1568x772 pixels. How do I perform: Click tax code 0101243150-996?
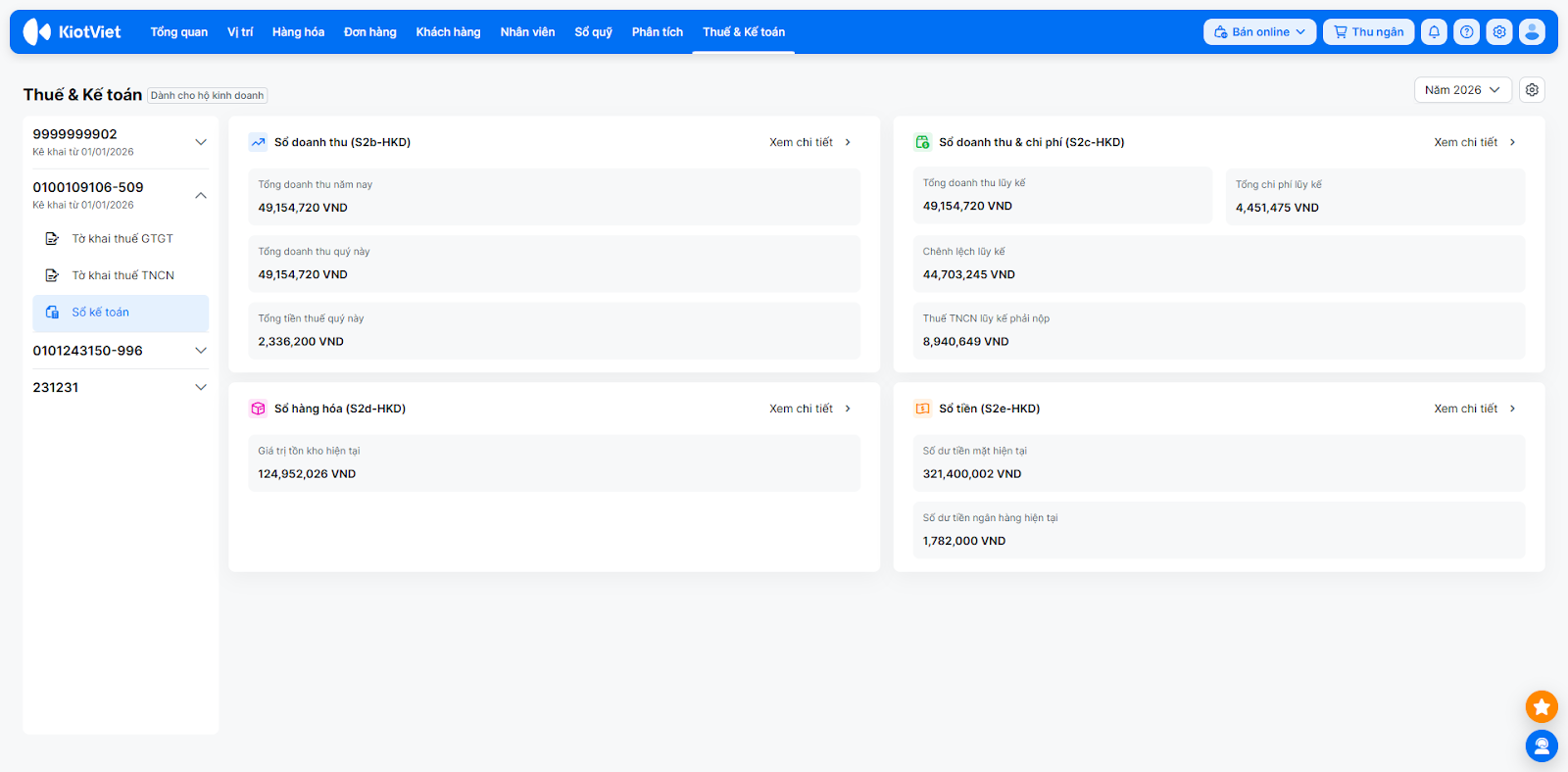click(x=87, y=351)
